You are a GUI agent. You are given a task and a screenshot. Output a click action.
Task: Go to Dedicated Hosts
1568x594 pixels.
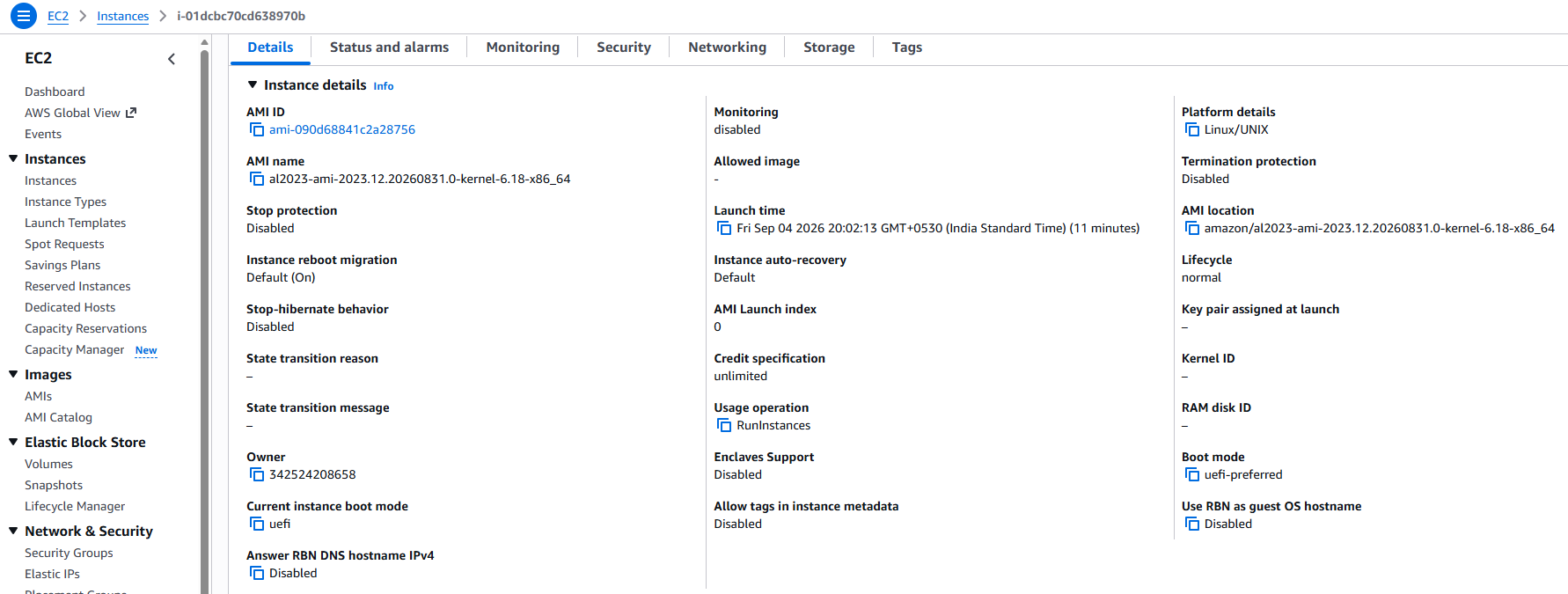click(70, 307)
